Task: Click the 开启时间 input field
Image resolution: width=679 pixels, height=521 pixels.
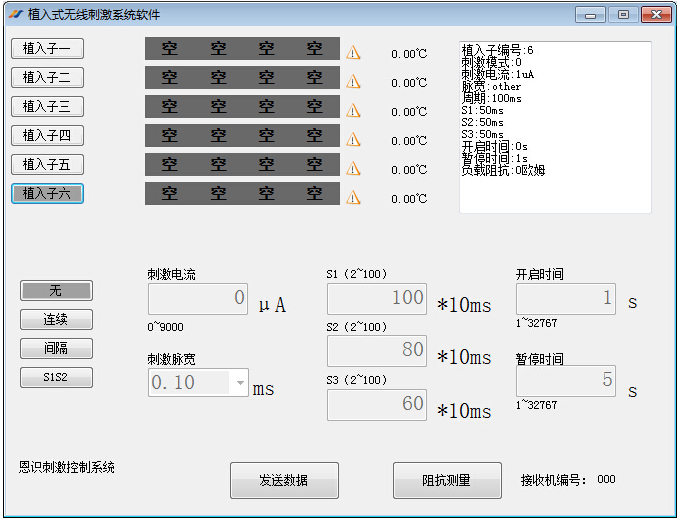Action: [566, 298]
